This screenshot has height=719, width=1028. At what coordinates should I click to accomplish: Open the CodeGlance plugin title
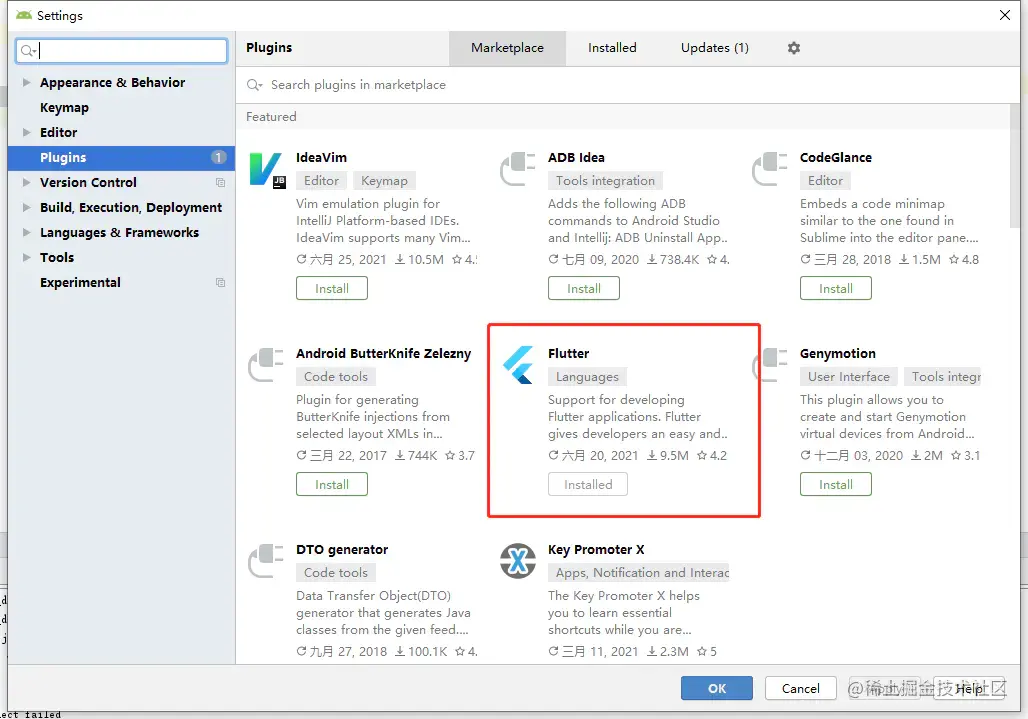tap(836, 157)
